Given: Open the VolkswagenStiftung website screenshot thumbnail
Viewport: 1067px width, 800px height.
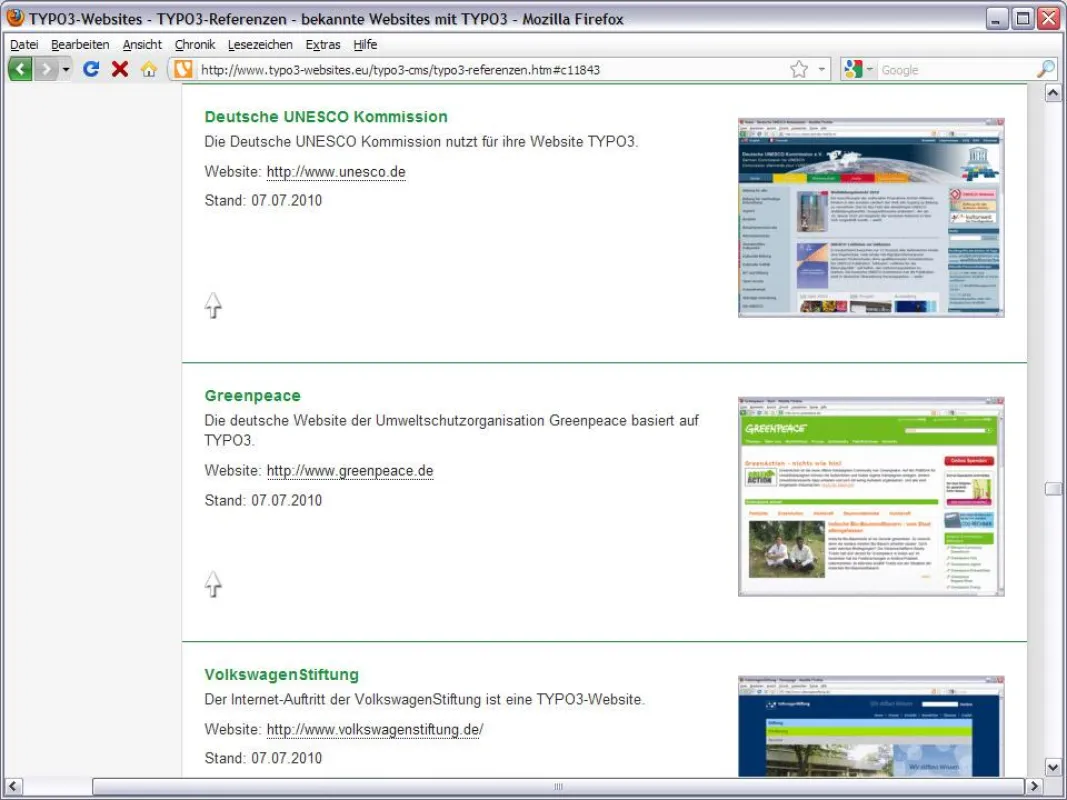Looking at the screenshot, I should click(x=871, y=727).
